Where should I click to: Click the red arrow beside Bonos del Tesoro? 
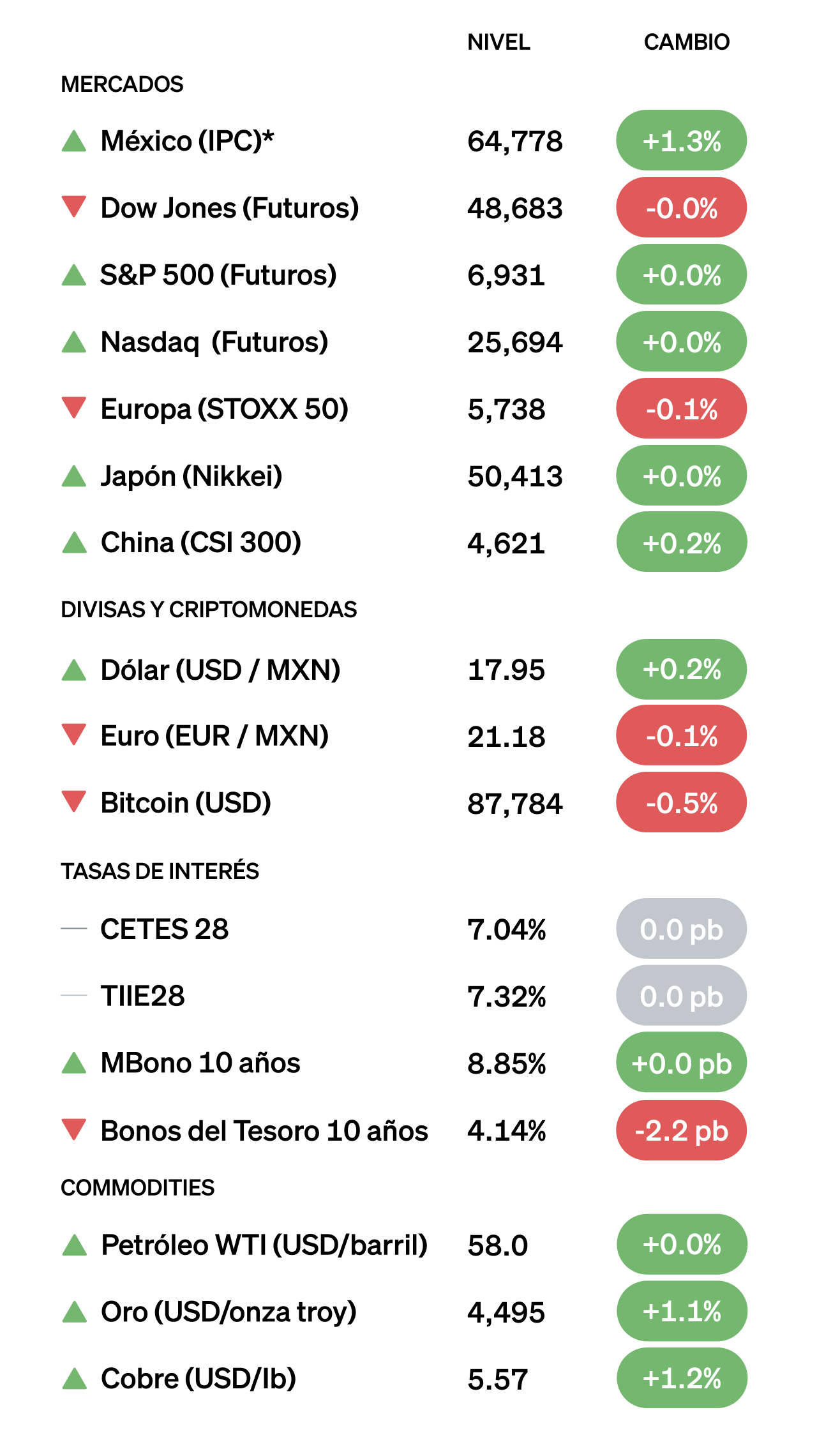74,1129
